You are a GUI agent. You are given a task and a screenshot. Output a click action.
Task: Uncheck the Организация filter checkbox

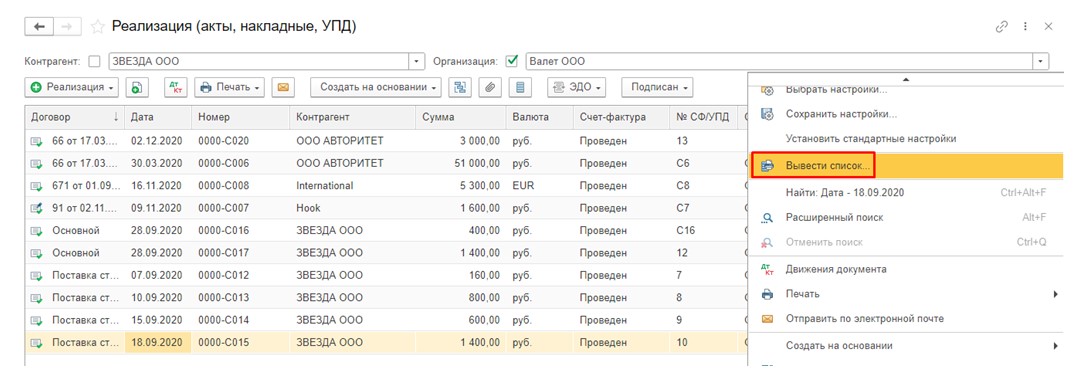[x=511, y=61]
